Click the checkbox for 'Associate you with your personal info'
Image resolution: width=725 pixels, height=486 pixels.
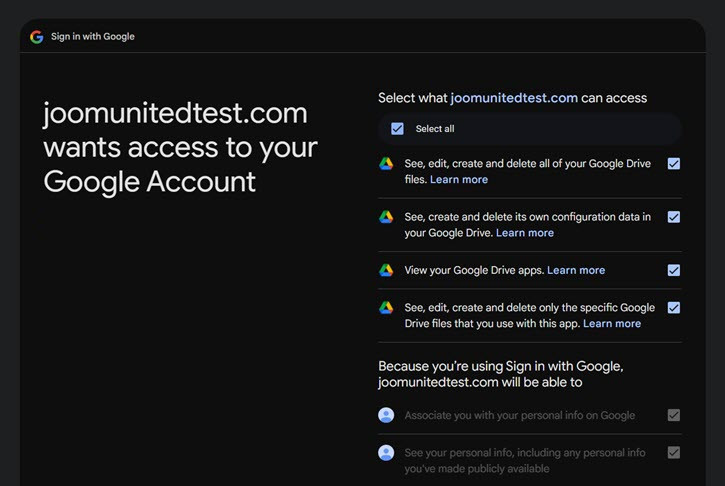click(674, 415)
